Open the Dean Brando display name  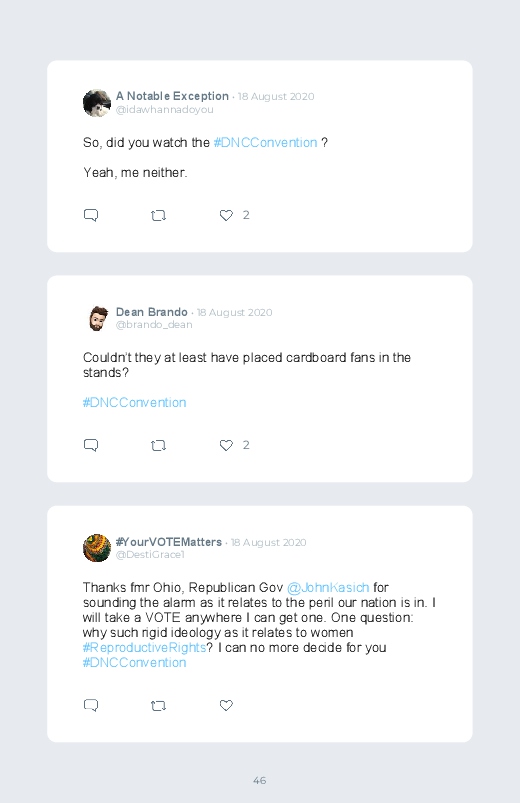click(x=152, y=312)
